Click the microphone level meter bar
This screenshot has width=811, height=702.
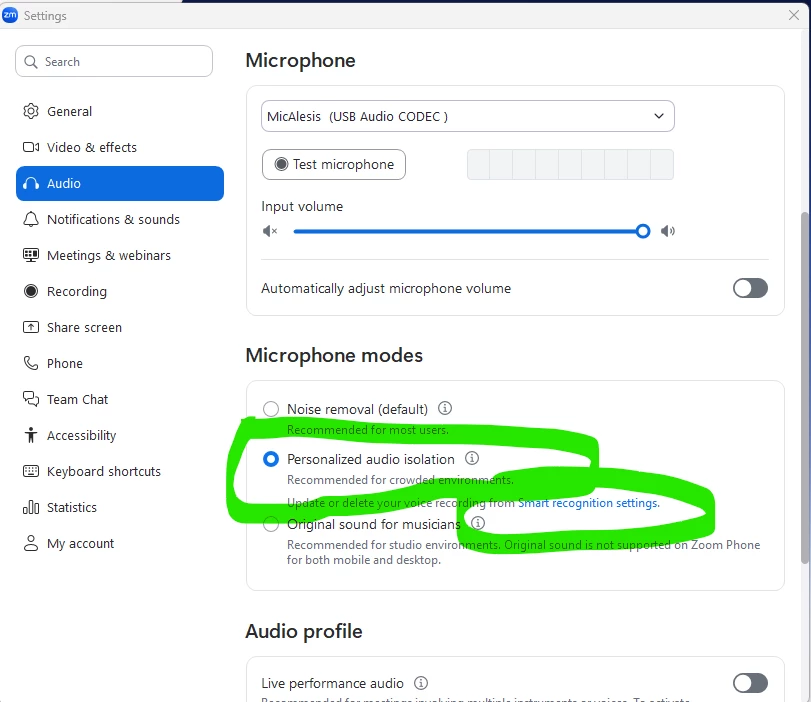click(570, 165)
